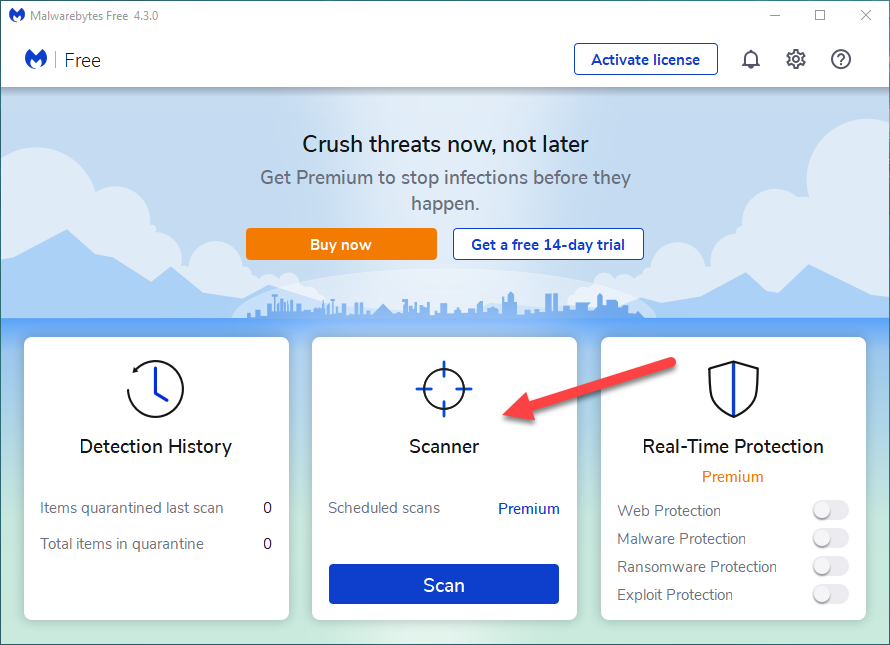Open the notifications bell

(x=751, y=60)
